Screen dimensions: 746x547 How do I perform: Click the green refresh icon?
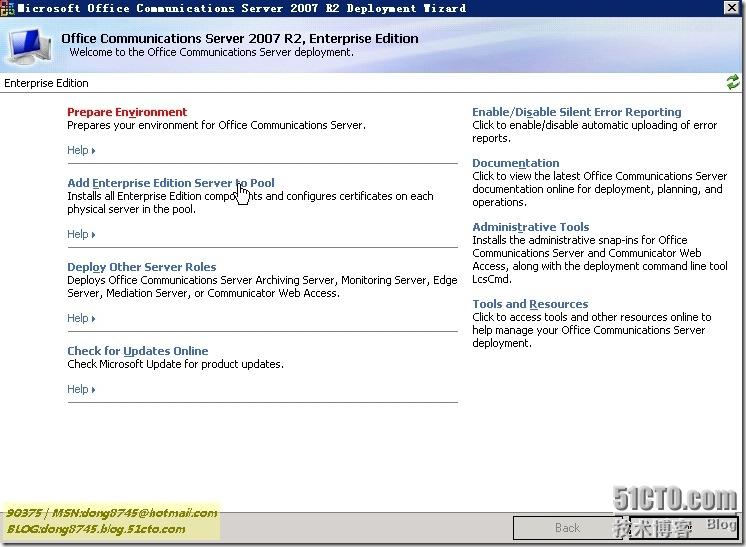(733, 82)
